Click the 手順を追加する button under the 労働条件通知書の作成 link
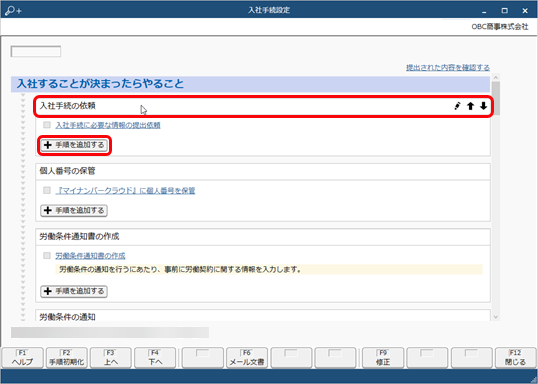The image size is (538, 384). tap(74, 291)
